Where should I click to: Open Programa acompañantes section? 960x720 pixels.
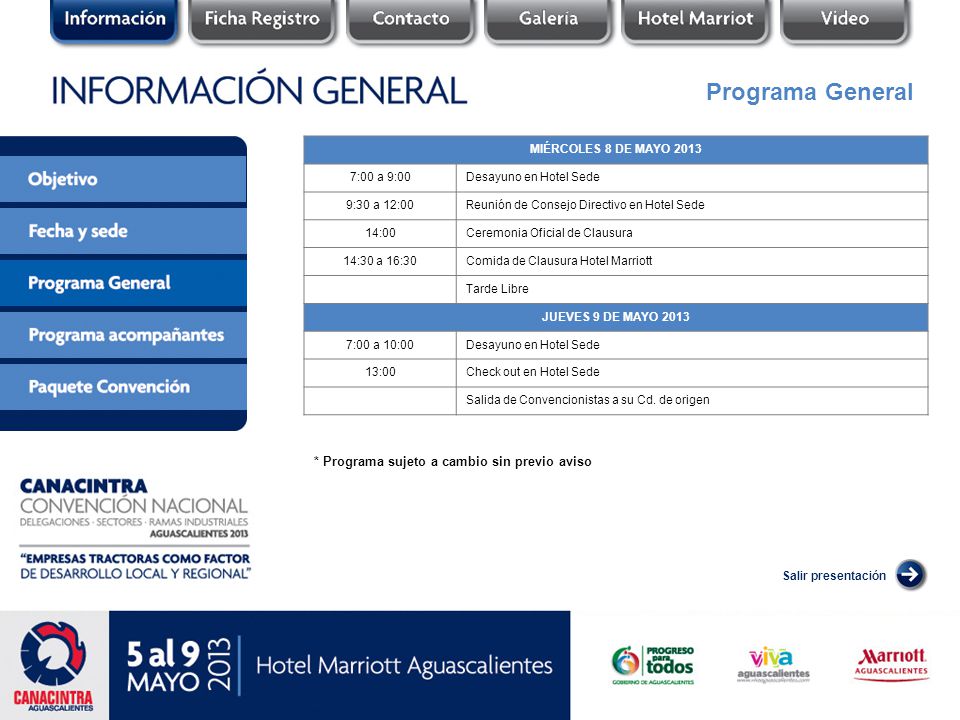click(123, 335)
